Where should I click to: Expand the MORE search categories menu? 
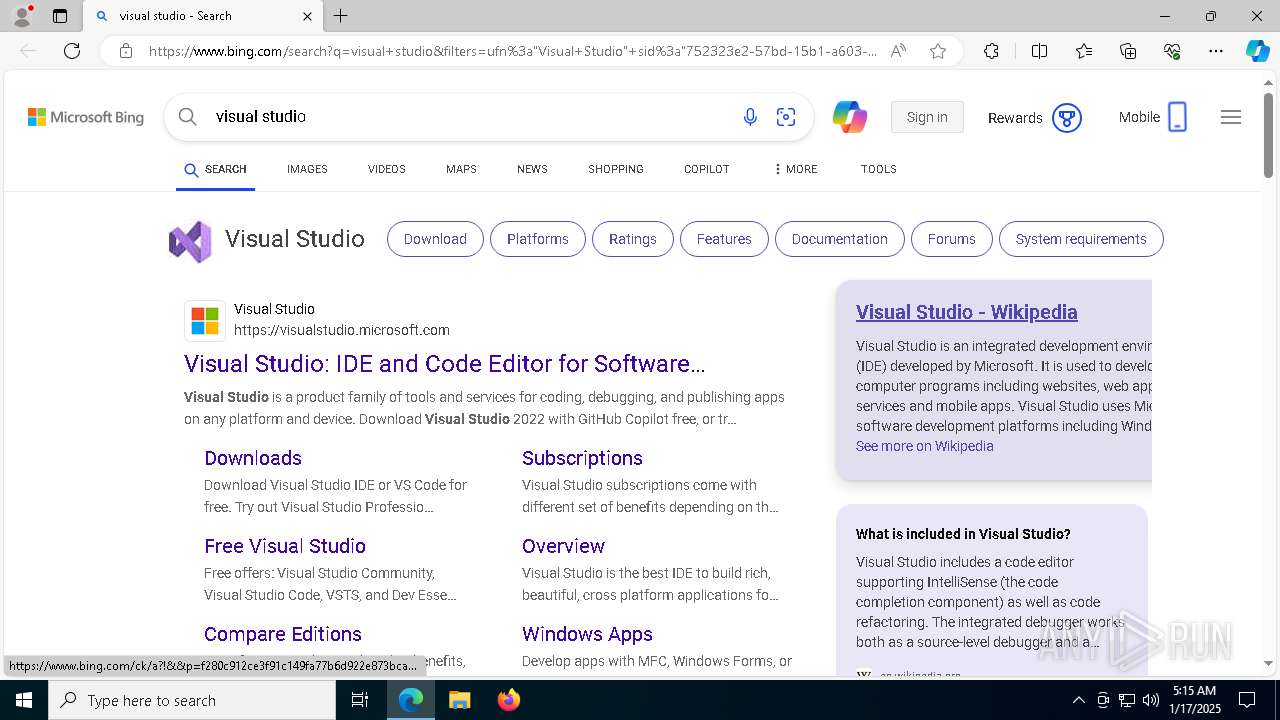pos(796,169)
